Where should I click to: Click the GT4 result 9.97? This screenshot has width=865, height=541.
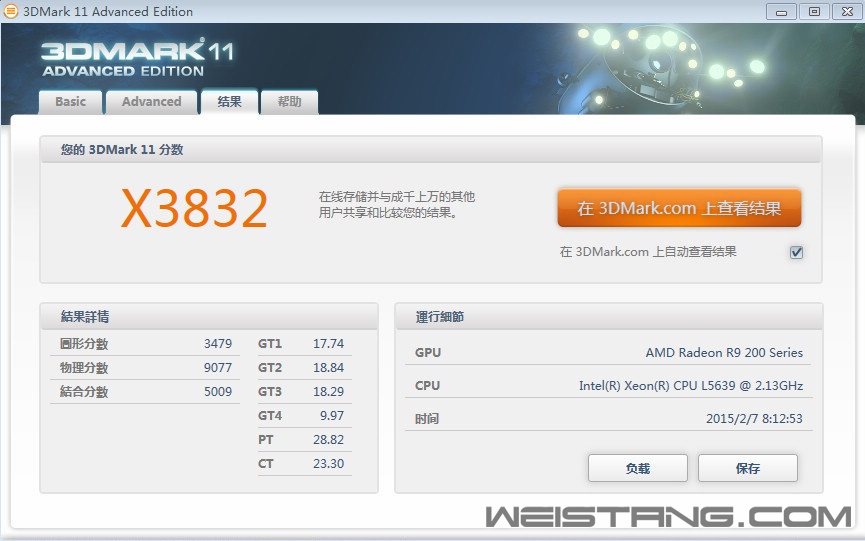tap(332, 416)
